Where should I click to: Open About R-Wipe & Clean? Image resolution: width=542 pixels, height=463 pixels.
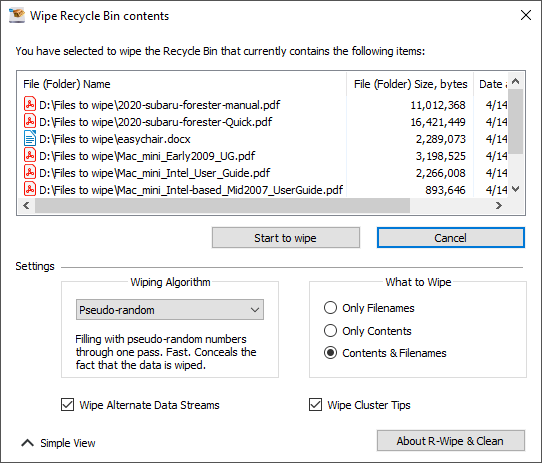tap(450, 441)
